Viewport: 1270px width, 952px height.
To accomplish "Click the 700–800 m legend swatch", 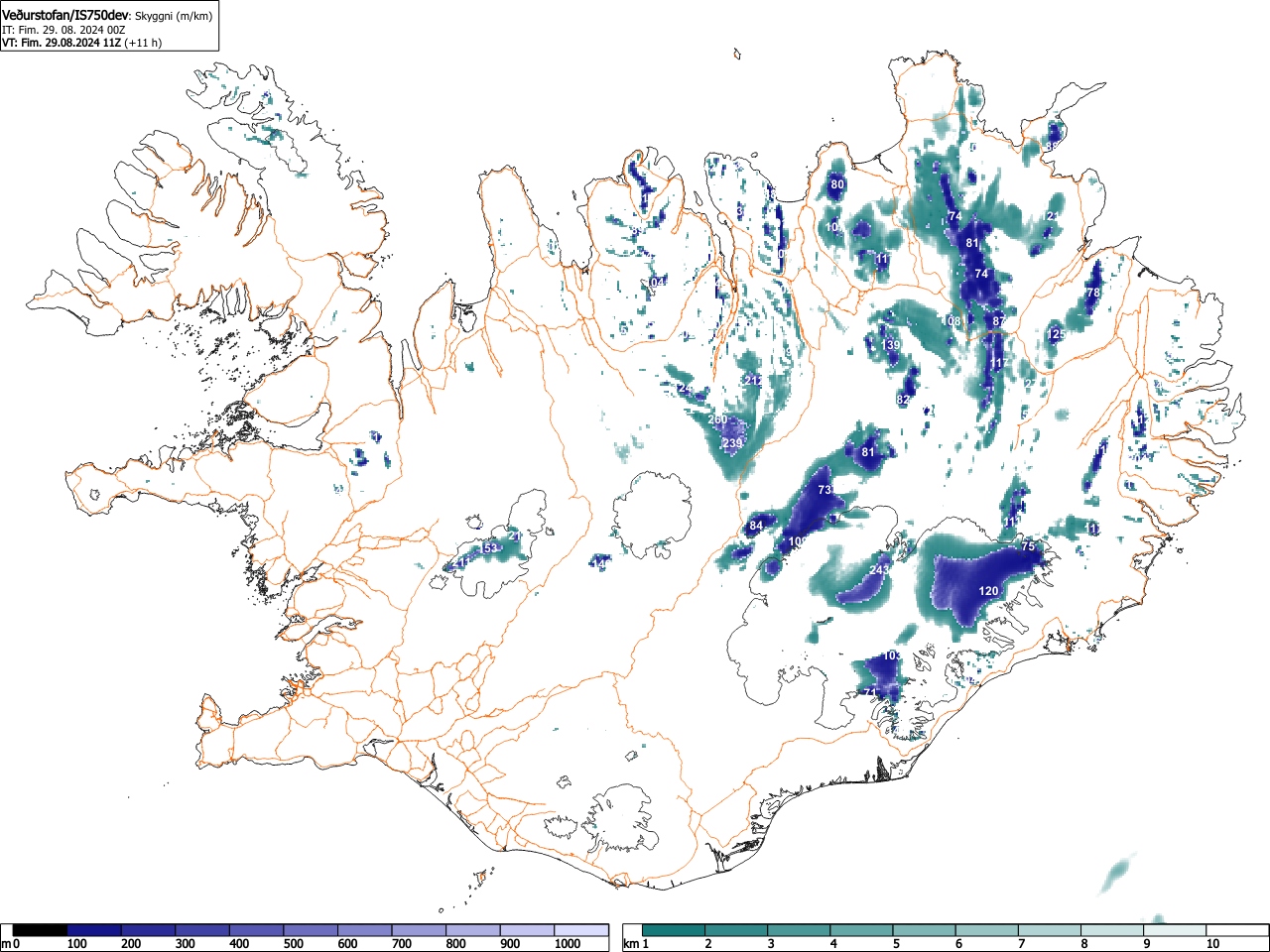I will (419, 930).
